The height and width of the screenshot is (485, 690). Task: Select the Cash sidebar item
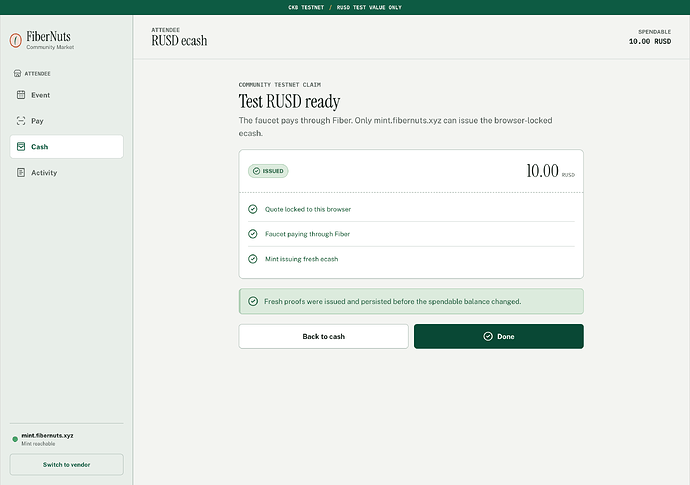tap(66, 147)
